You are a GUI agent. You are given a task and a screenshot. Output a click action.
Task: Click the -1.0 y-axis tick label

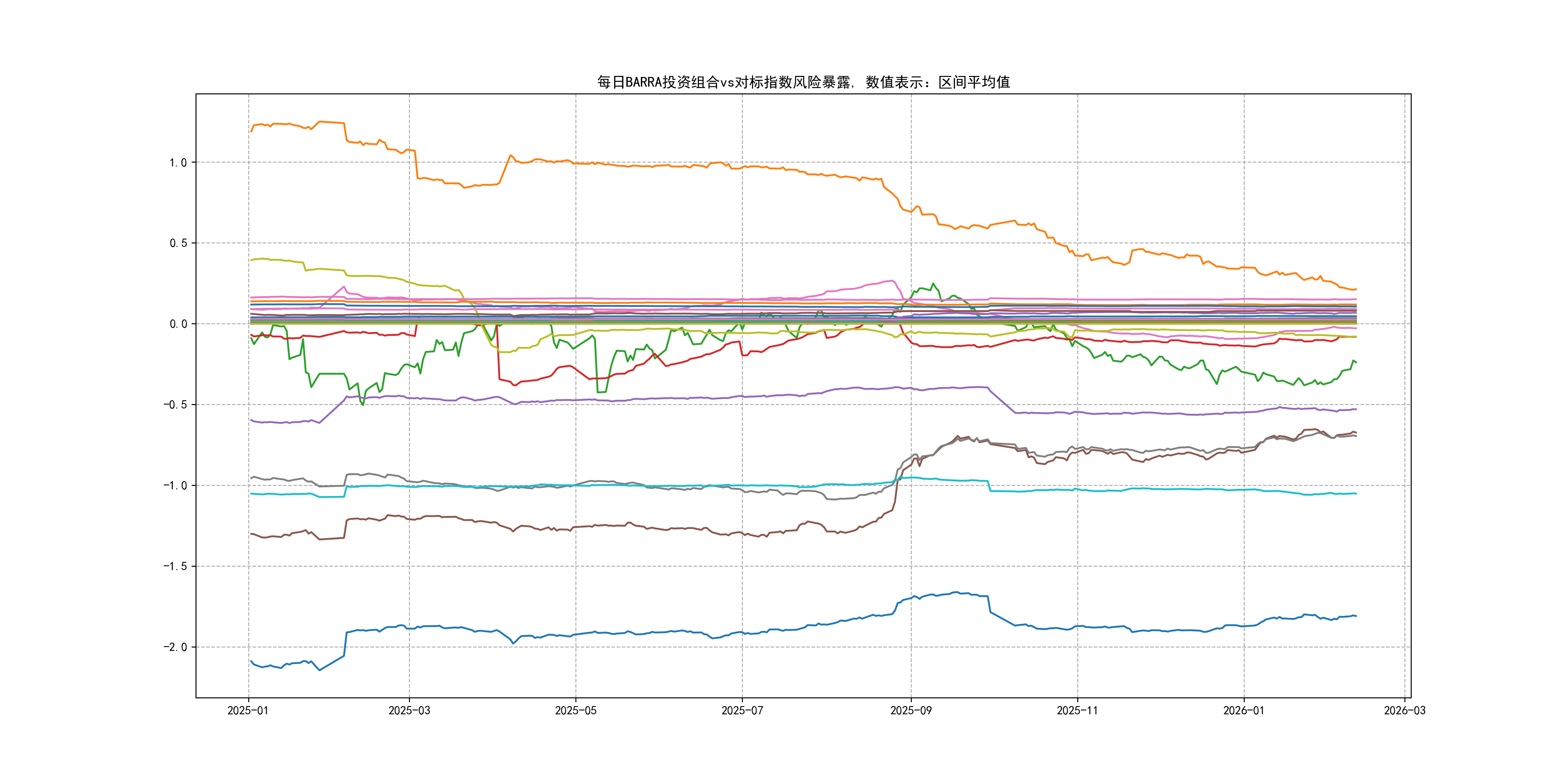click(175, 485)
